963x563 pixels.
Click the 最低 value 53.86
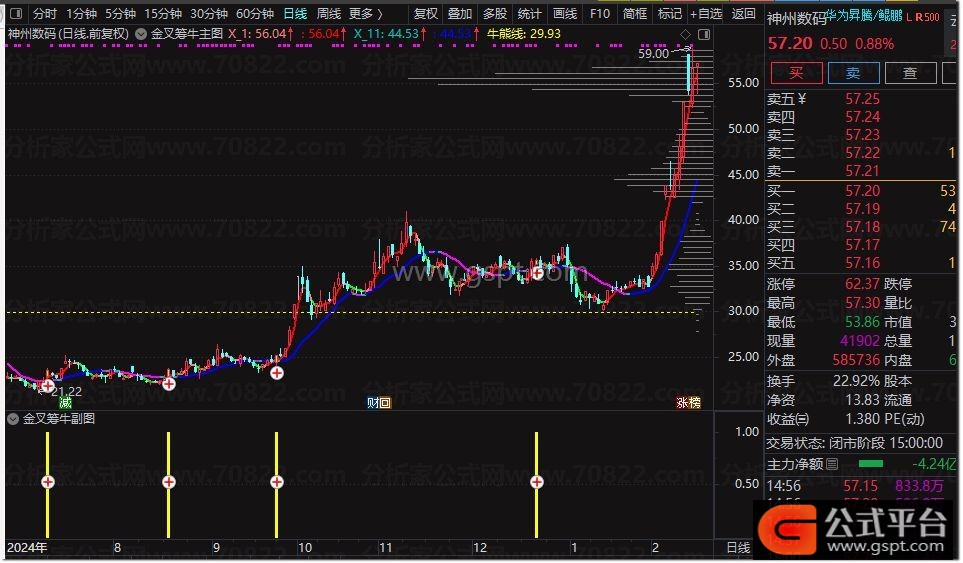point(862,322)
